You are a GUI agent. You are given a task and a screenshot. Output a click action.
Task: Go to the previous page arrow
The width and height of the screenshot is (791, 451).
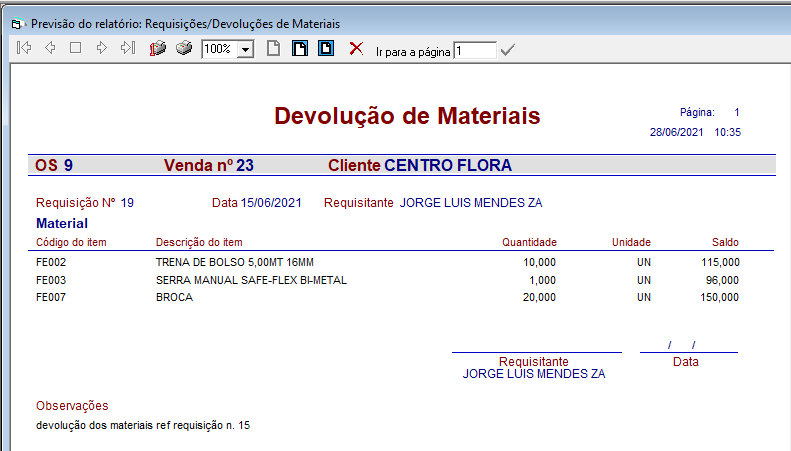point(50,48)
